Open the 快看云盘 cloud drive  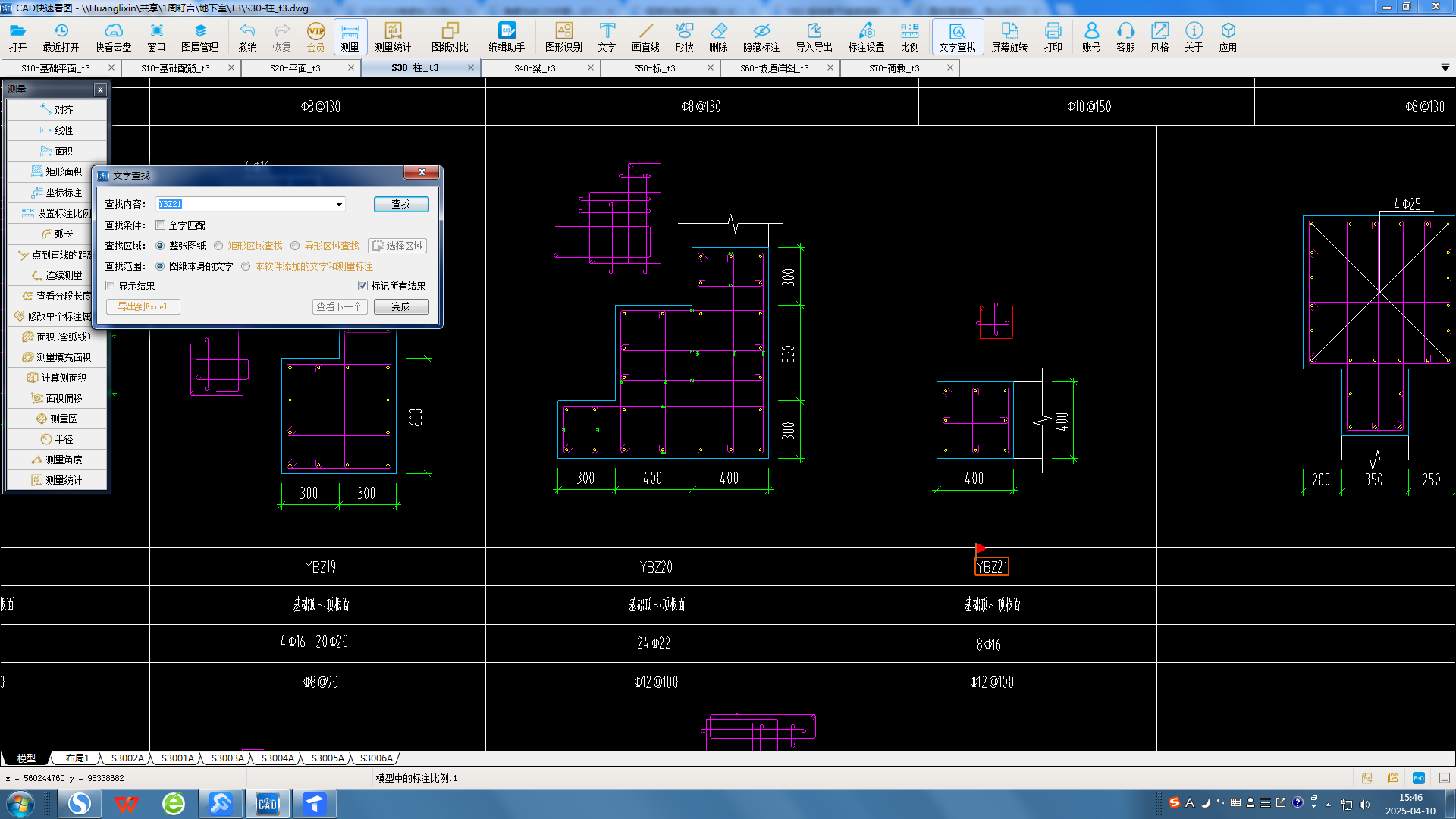coord(113,36)
